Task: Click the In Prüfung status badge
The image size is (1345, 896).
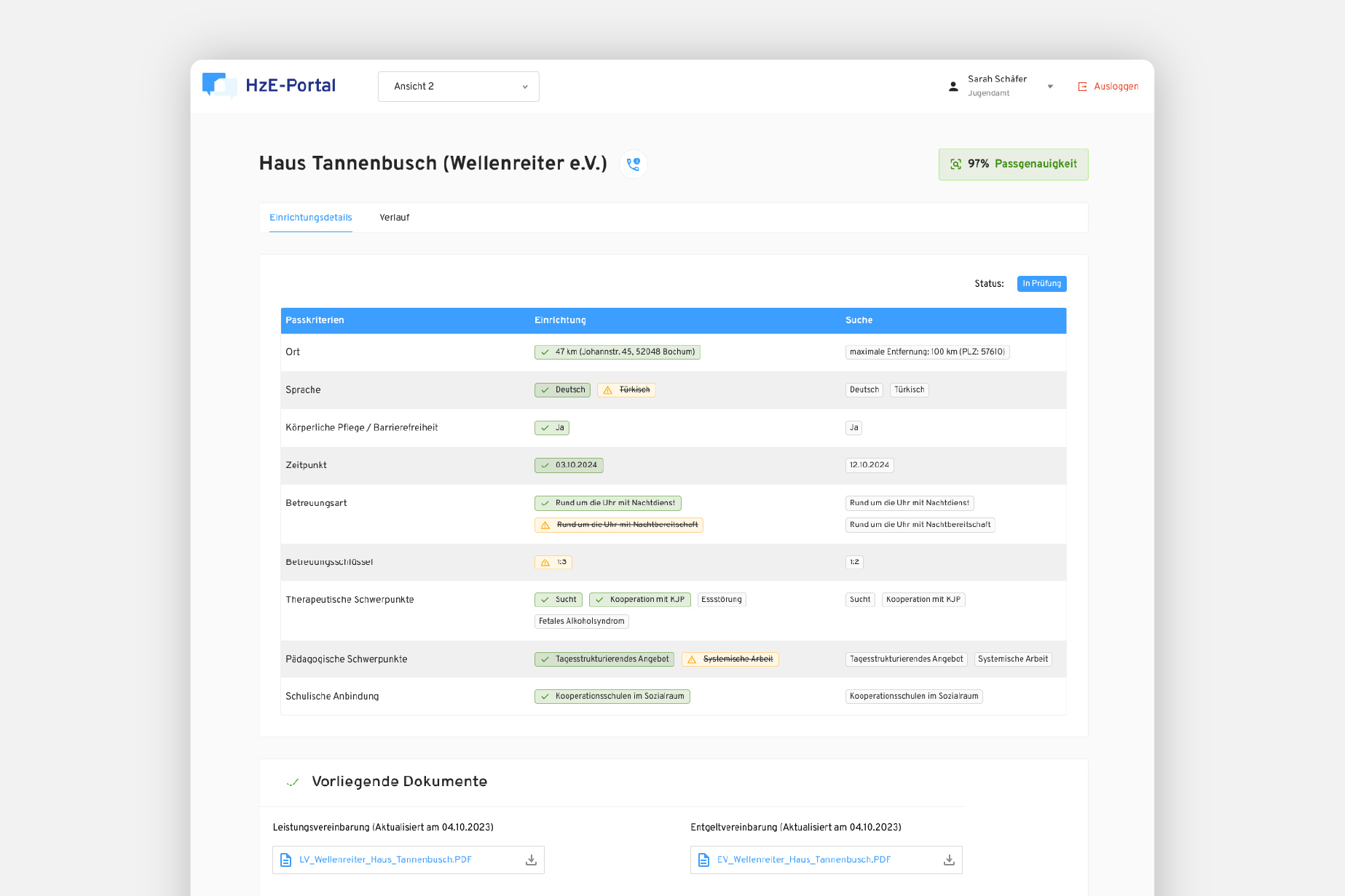Action: (1041, 284)
